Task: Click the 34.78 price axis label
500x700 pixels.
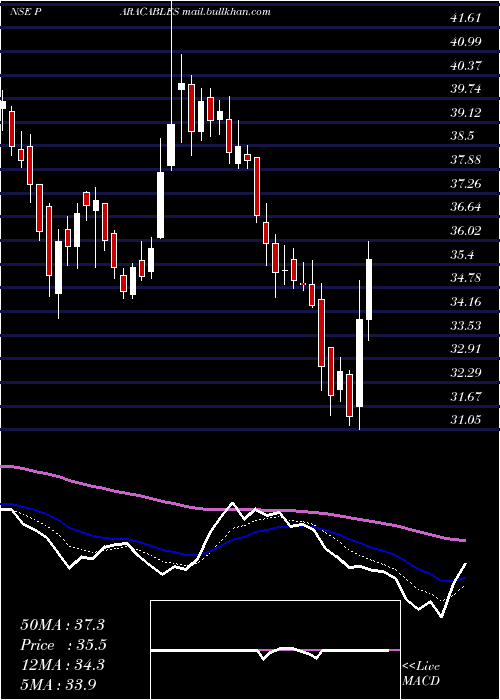Action: point(466,278)
